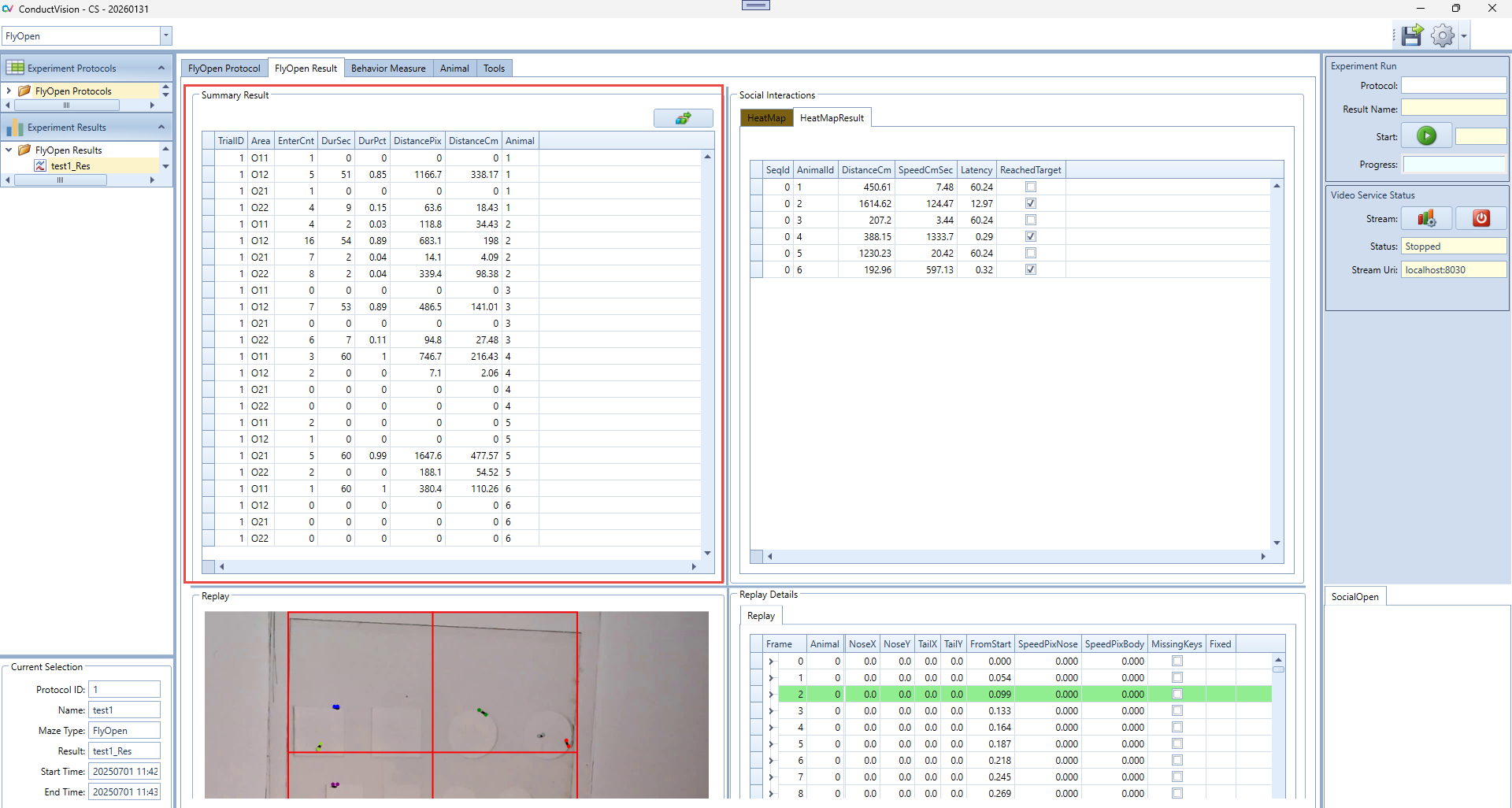Screen dimensions: 1512x808
Task: Open the HeatMapResult tab
Action: click(832, 118)
